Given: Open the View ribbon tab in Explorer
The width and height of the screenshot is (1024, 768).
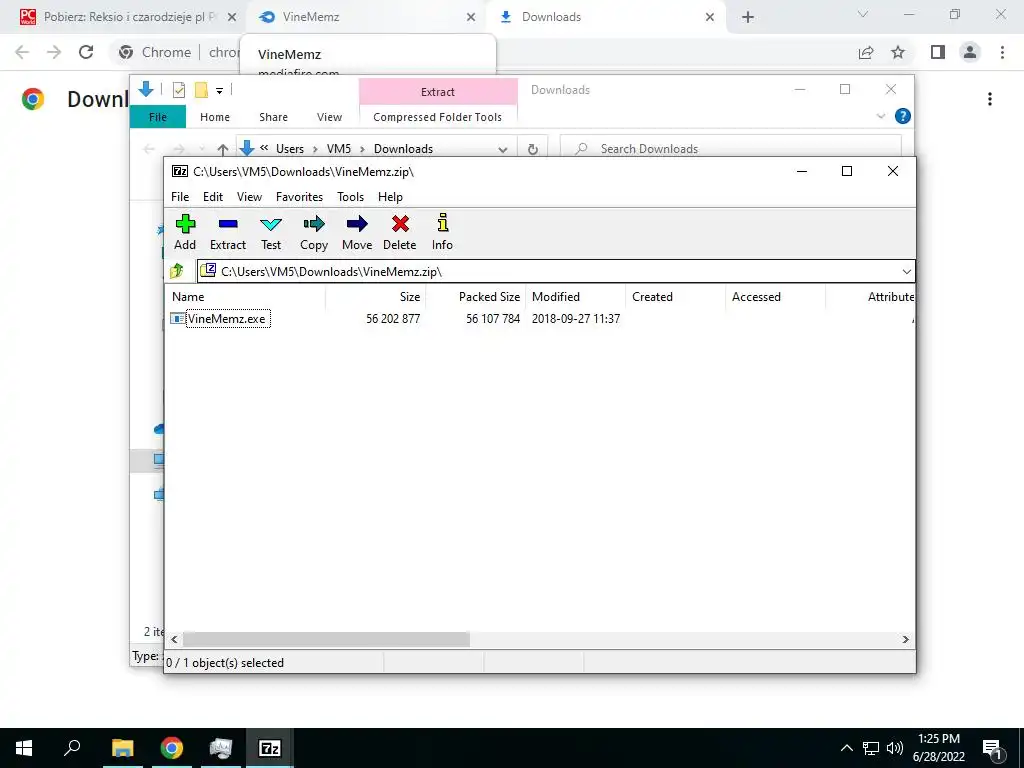Looking at the screenshot, I should [329, 117].
